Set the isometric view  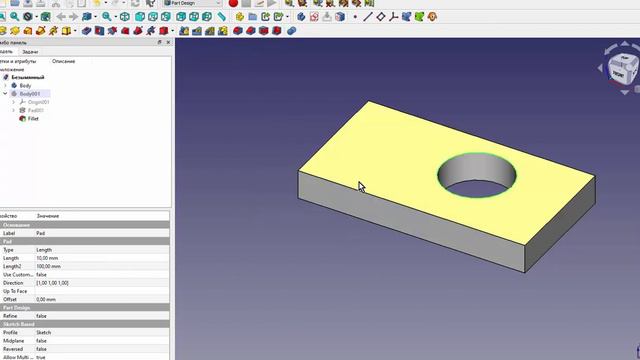[x=124, y=17]
